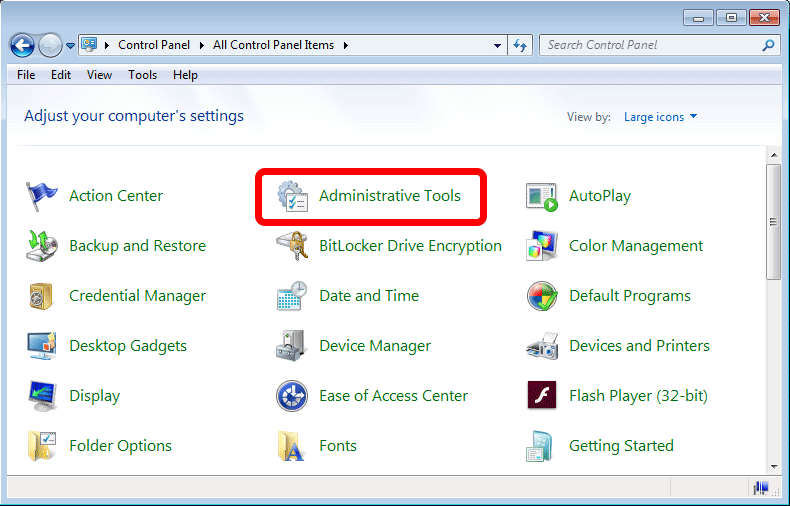
Task: Expand arrow after Control Panel breadcrumb
Action: pyautogui.click(x=202, y=45)
